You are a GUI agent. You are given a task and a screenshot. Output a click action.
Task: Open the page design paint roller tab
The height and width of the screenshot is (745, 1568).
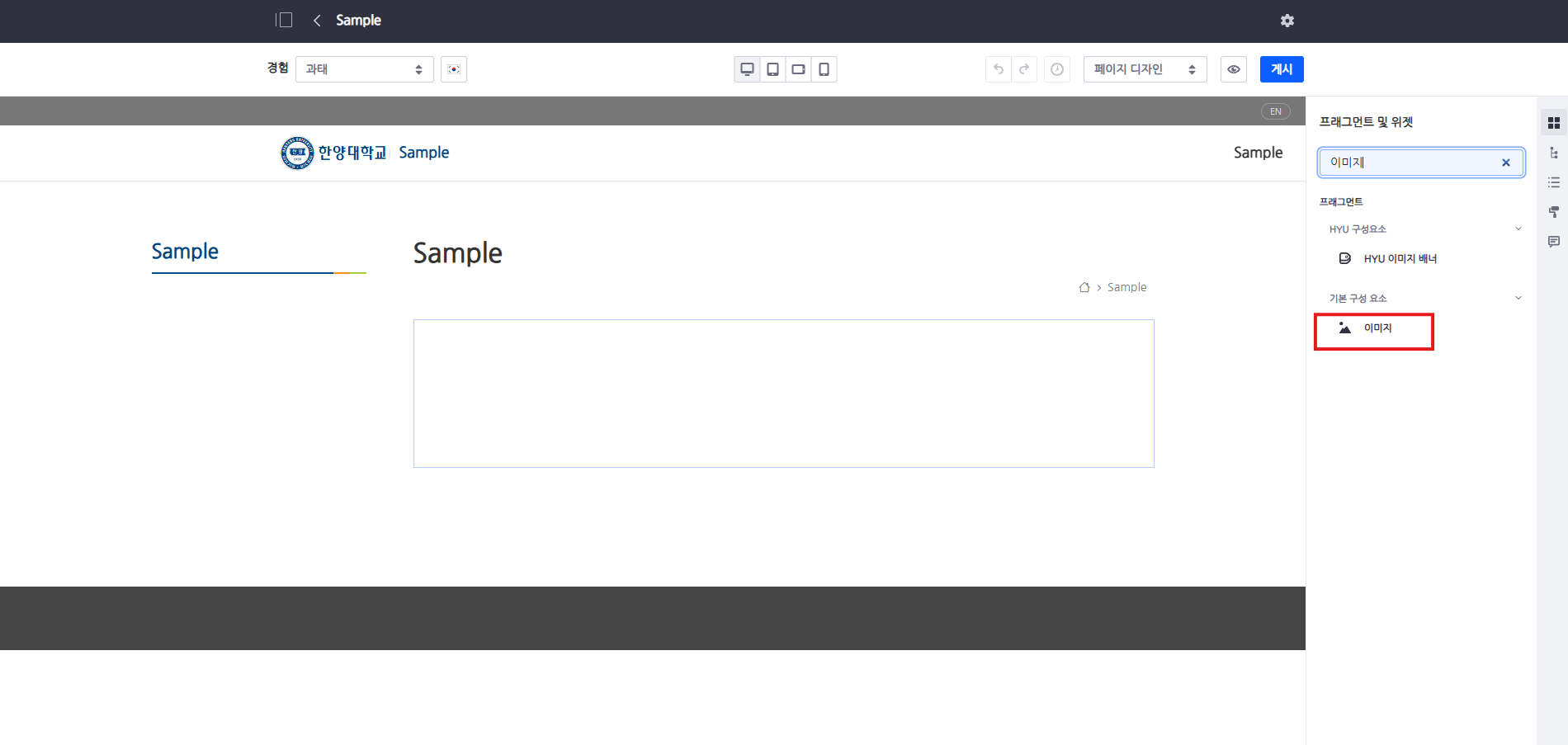coord(1554,212)
